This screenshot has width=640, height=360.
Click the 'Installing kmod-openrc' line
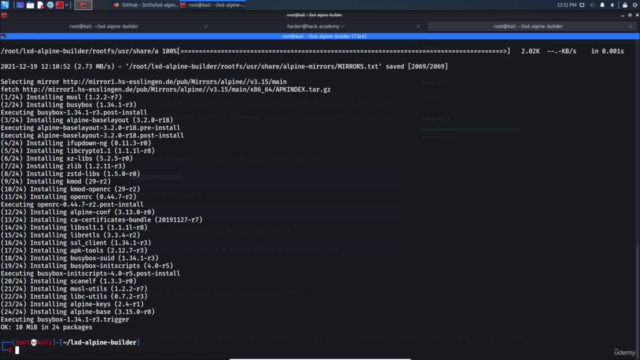point(70,189)
